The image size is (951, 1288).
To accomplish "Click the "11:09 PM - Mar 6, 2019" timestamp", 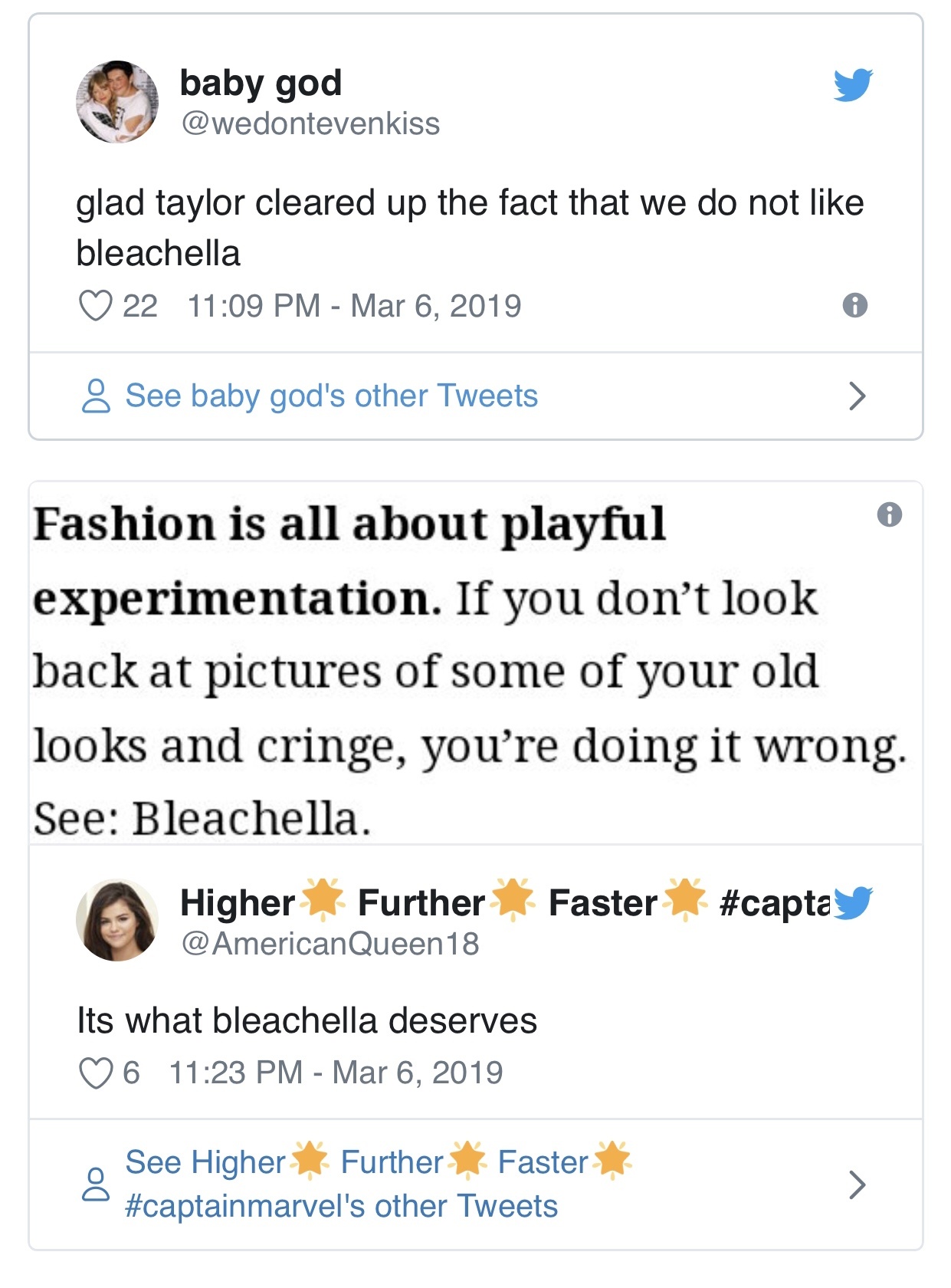I will point(354,306).
